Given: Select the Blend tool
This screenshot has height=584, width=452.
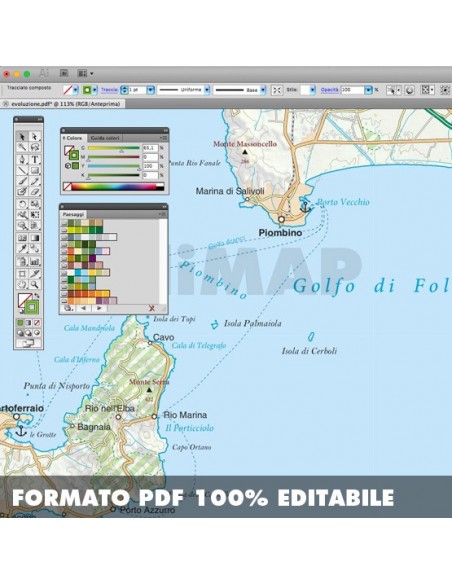Looking at the screenshot, I should (x=35, y=248).
